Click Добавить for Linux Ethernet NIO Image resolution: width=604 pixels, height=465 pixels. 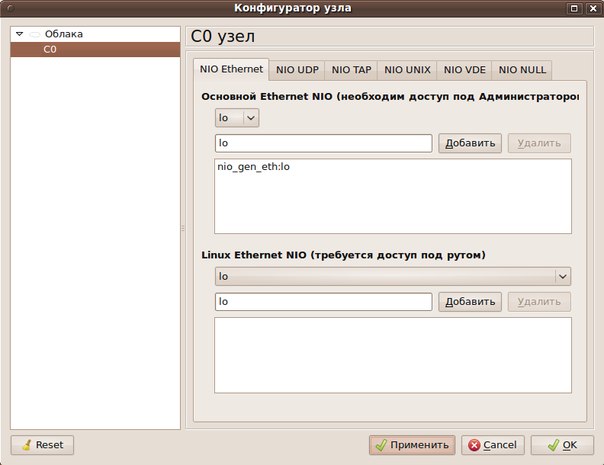(470, 302)
